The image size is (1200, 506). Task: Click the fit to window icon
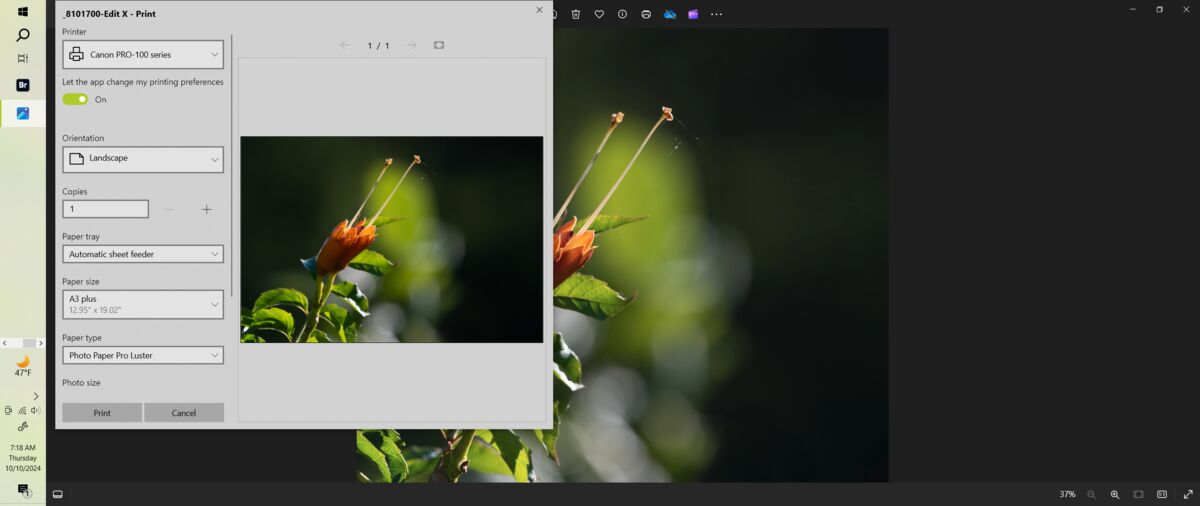(x=1138, y=494)
